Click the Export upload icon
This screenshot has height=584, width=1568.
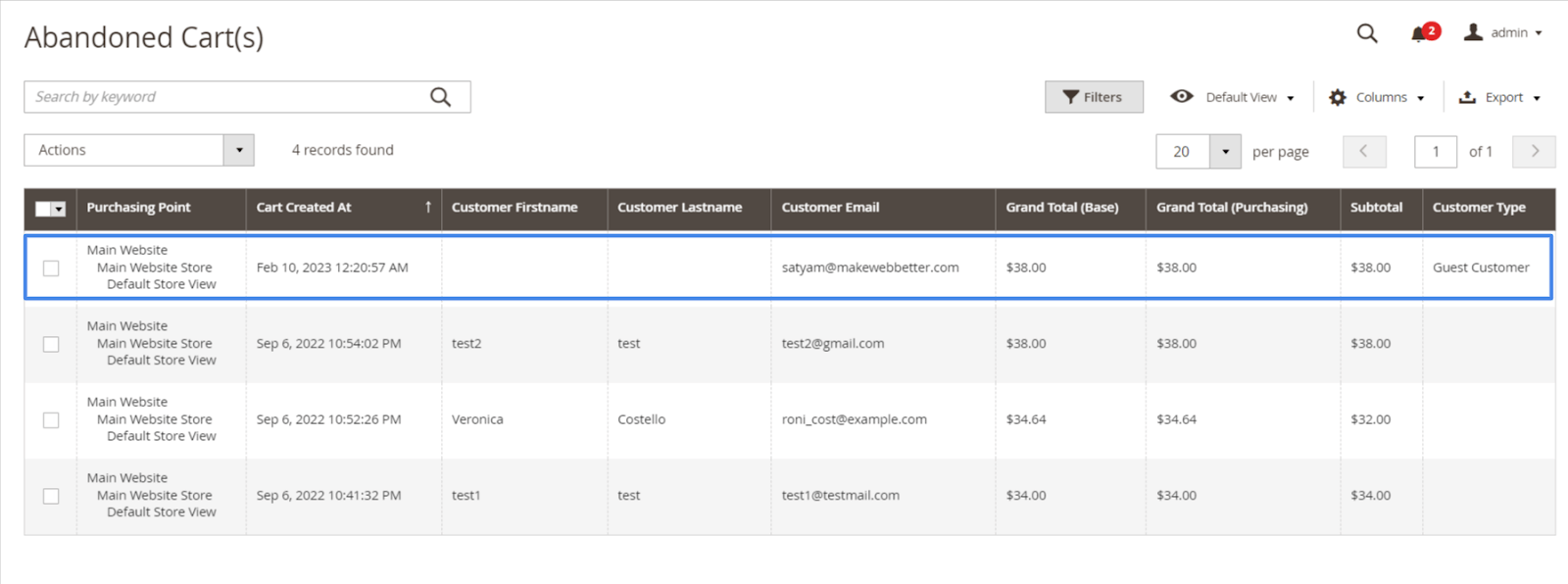click(1467, 97)
